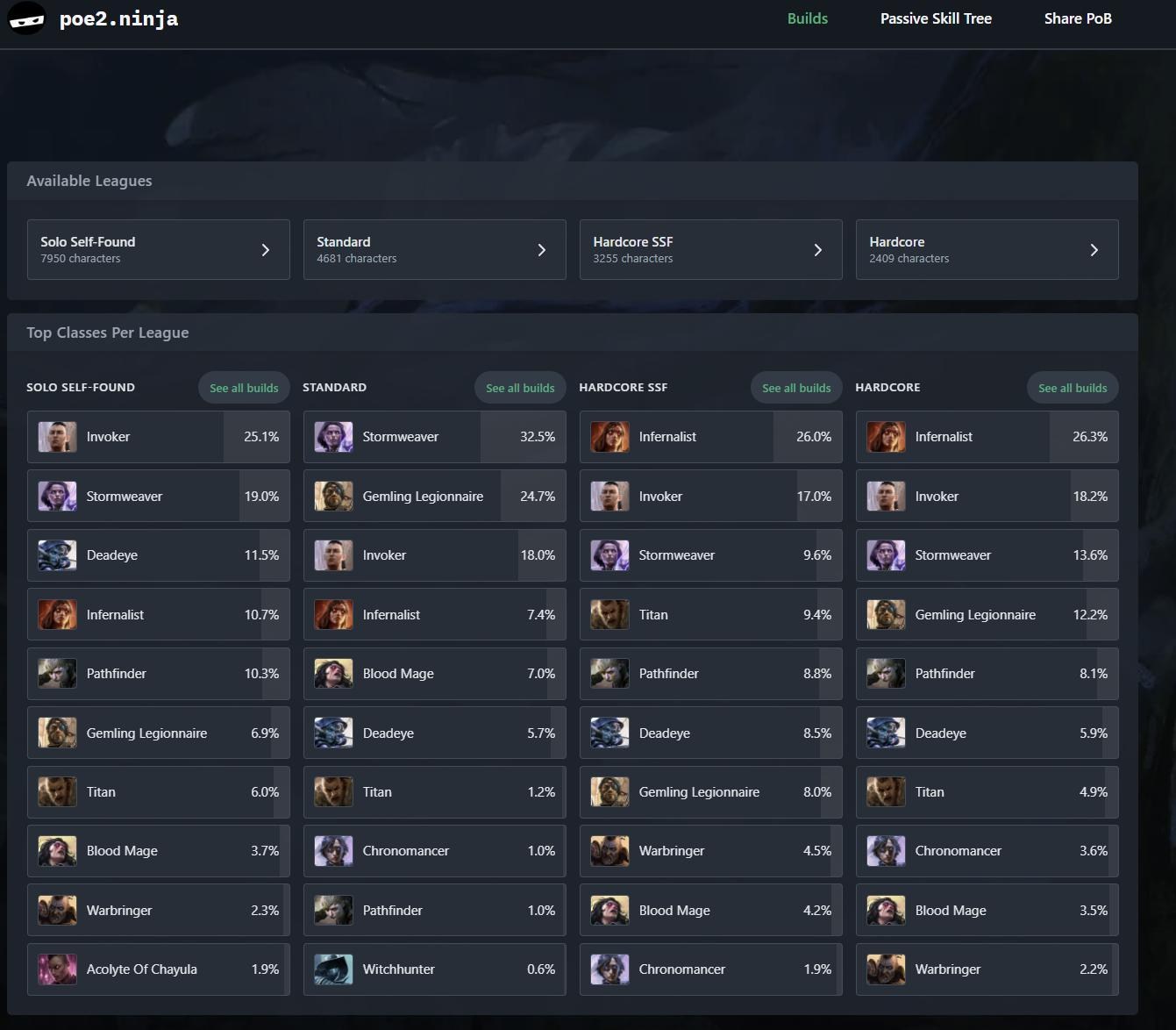
Task: Click See all builds for Hardcore
Action: click(x=1073, y=388)
